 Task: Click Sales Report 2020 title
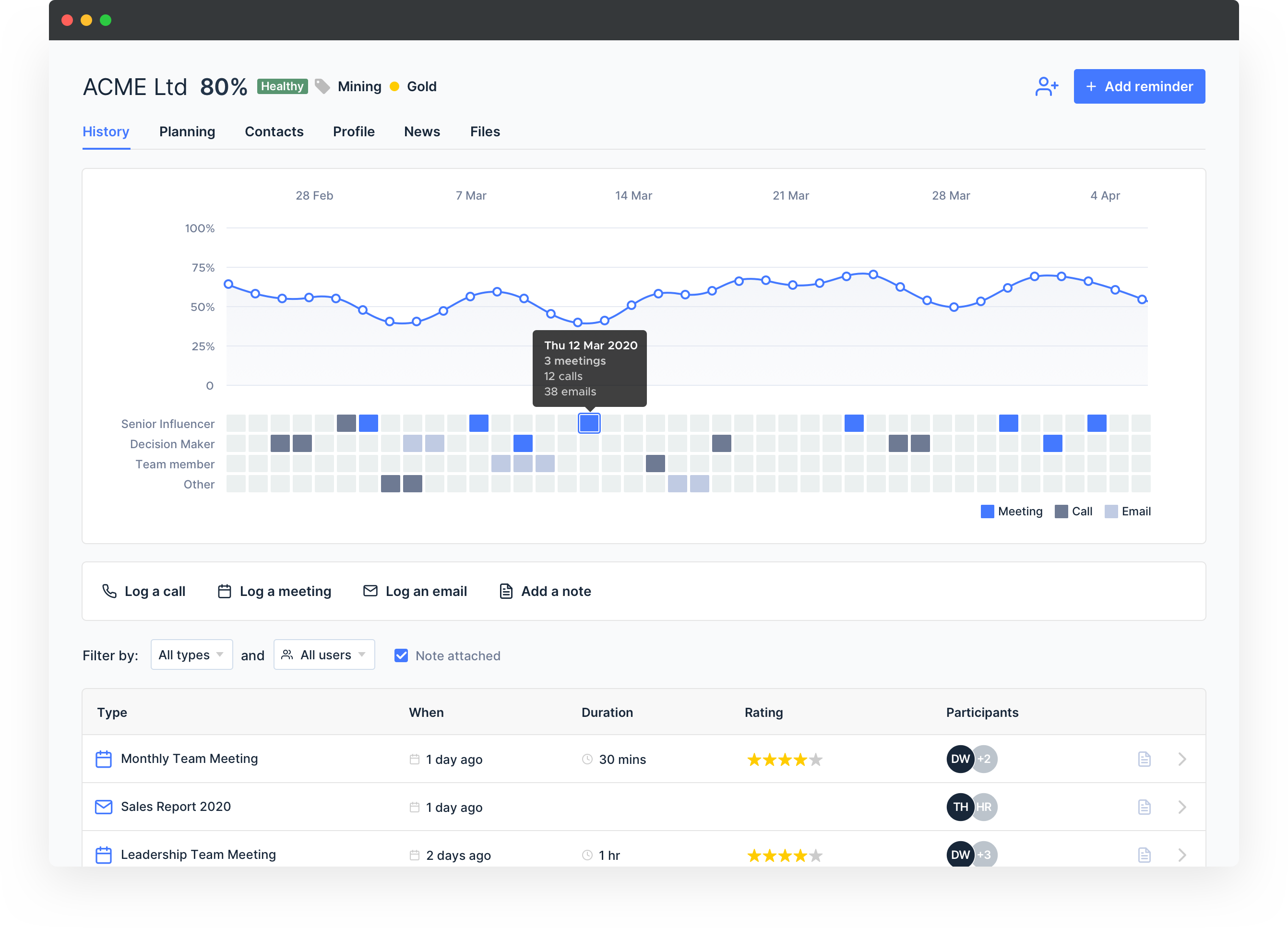pyautogui.click(x=176, y=807)
